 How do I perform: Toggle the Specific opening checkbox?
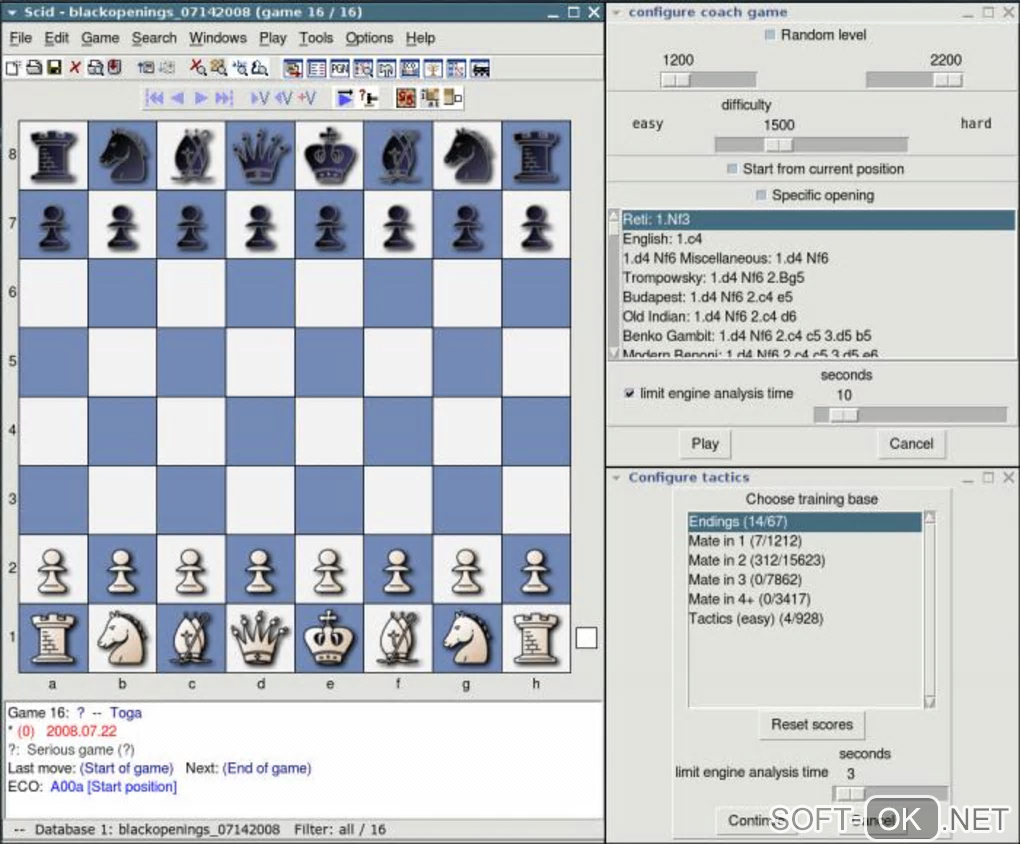coord(760,195)
